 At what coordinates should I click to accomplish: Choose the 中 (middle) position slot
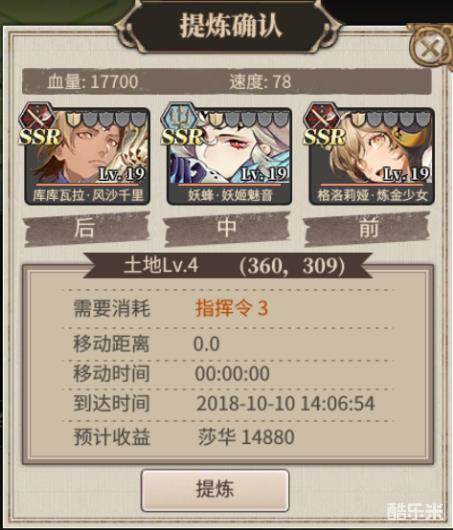227,228
